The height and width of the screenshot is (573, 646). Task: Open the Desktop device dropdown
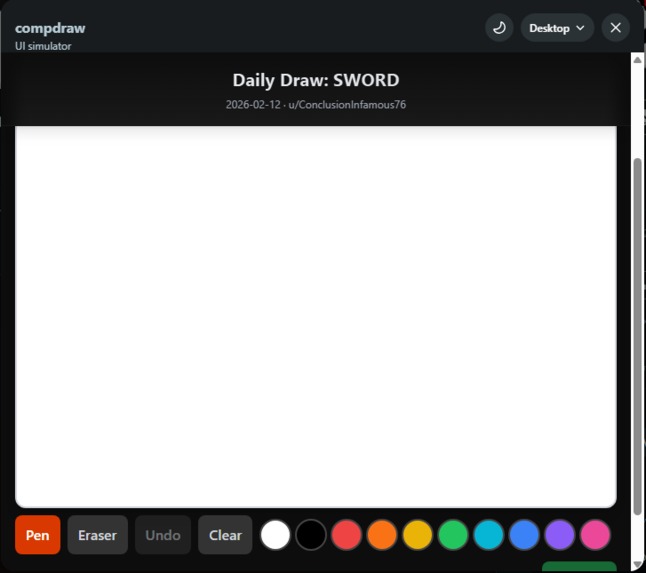(x=557, y=28)
